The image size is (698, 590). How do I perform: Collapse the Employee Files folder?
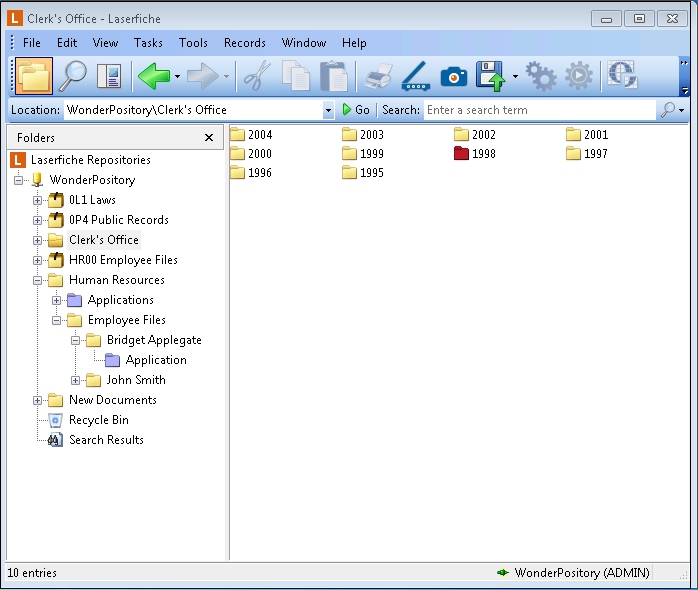coord(57,321)
